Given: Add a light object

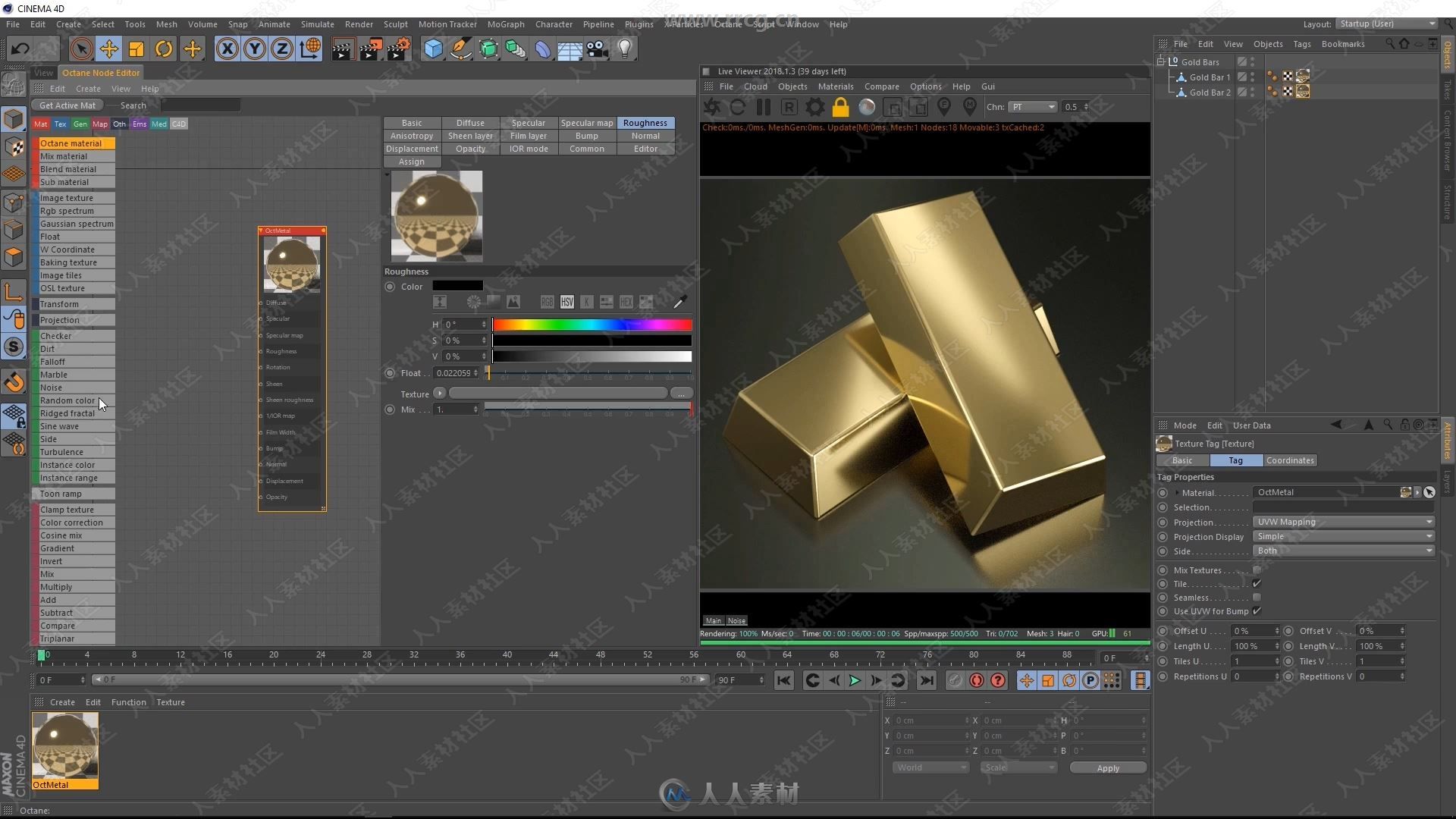Looking at the screenshot, I should pos(624,49).
